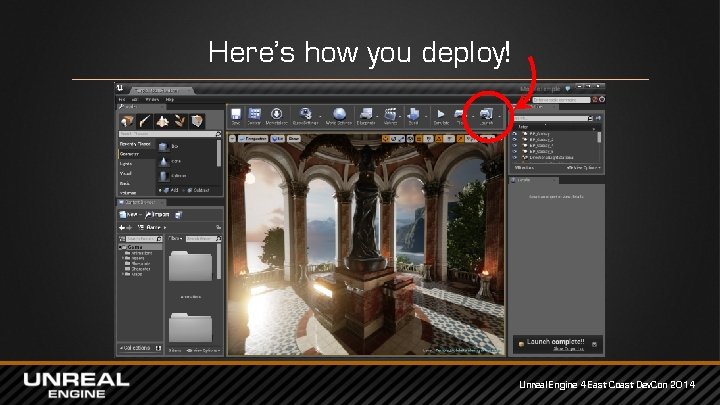
Task: Select the Geometry Editing mode icon
Action: click(197, 121)
